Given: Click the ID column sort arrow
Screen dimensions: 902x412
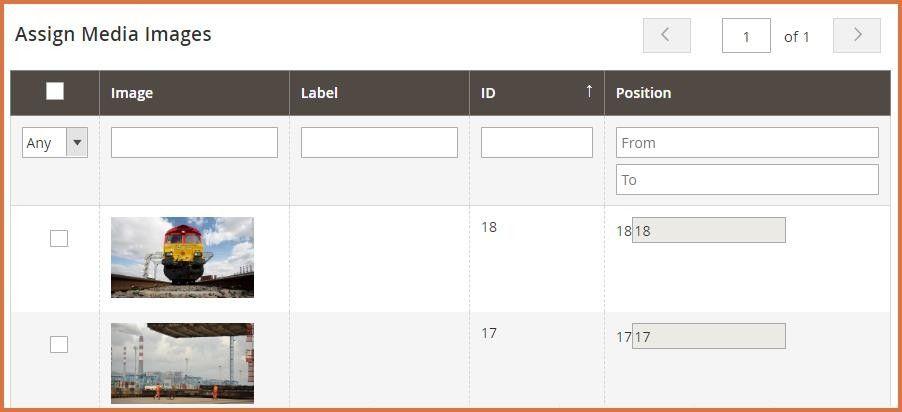Looking at the screenshot, I should (589, 91).
